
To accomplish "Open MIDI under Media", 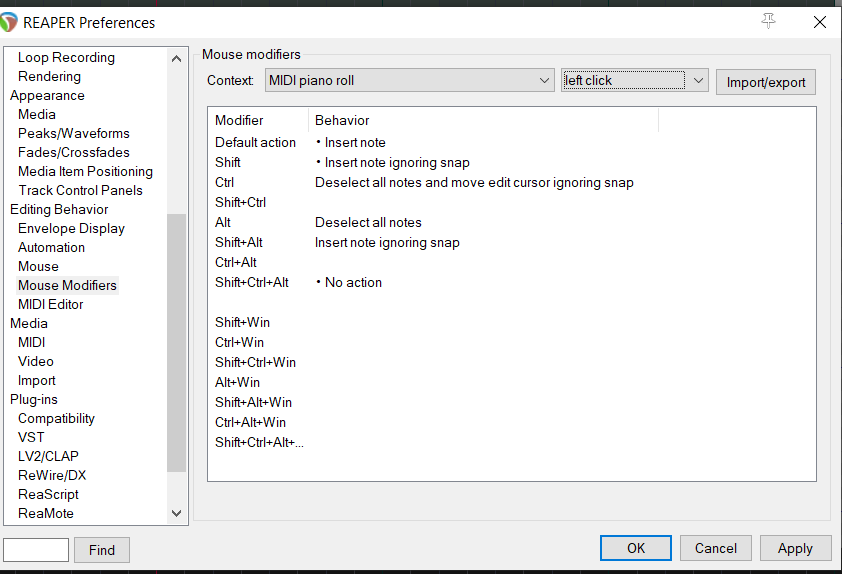I will [x=31, y=343].
